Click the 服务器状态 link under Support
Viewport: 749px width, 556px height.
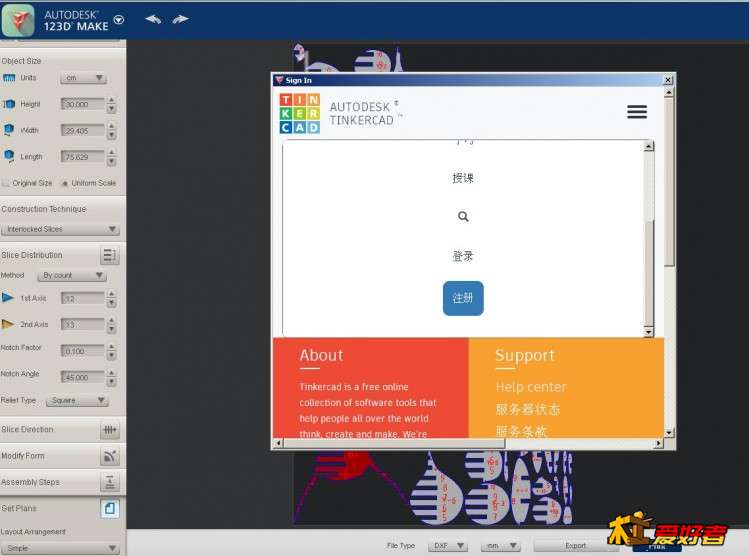pos(528,409)
